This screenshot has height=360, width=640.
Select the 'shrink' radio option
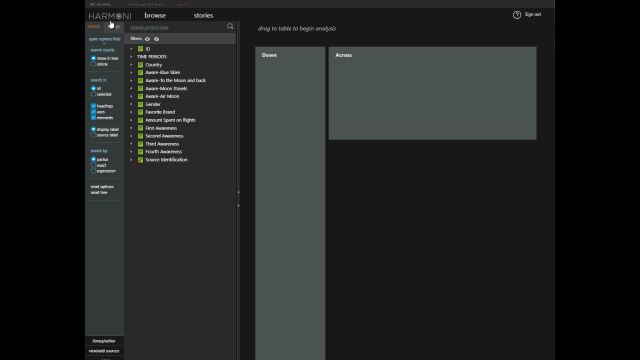[x=93, y=64]
